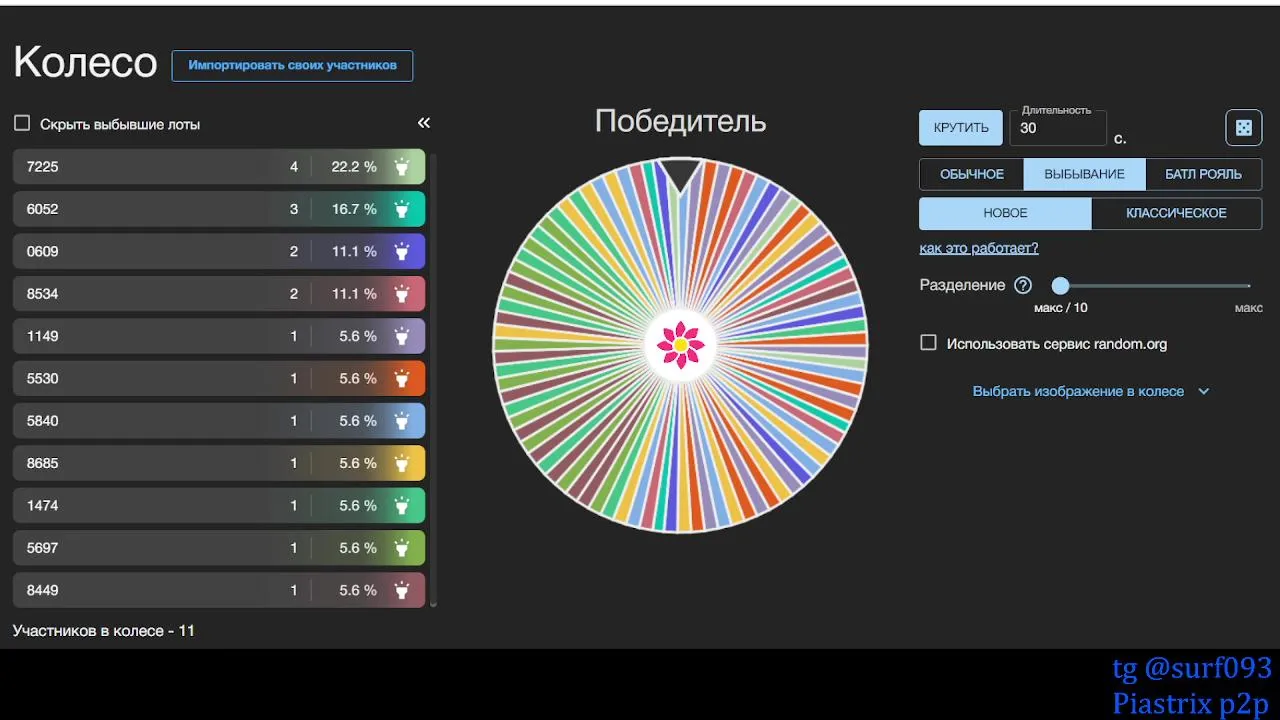Collapse the lots panel with double chevron
Viewport: 1280px width, 720px height.
tap(424, 123)
